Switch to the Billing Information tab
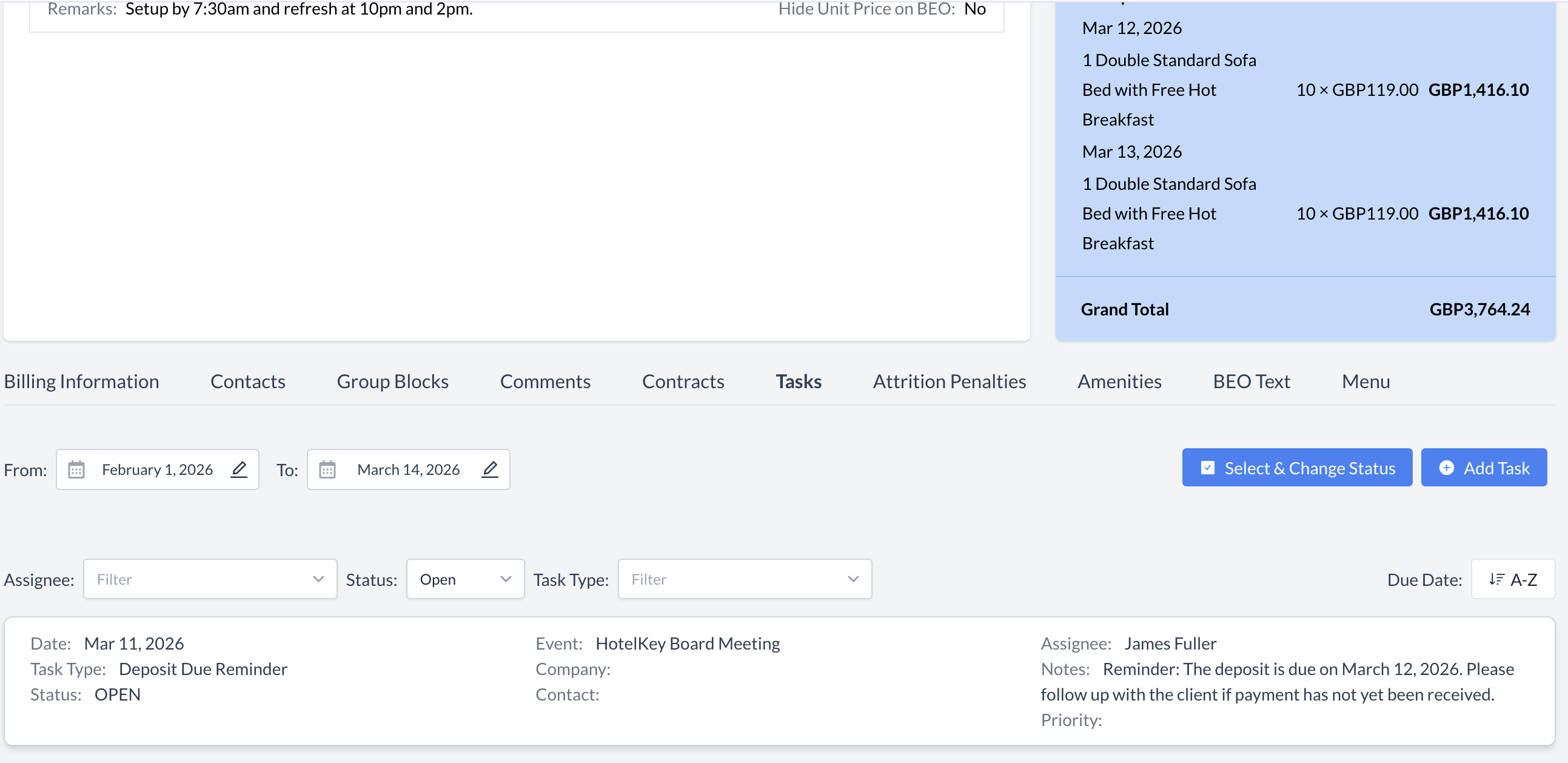 [x=82, y=381]
